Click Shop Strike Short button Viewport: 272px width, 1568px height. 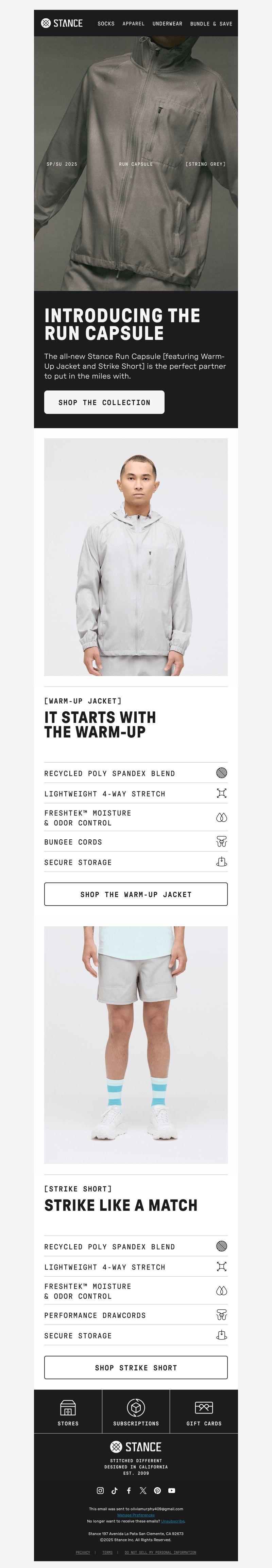pos(136,1367)
